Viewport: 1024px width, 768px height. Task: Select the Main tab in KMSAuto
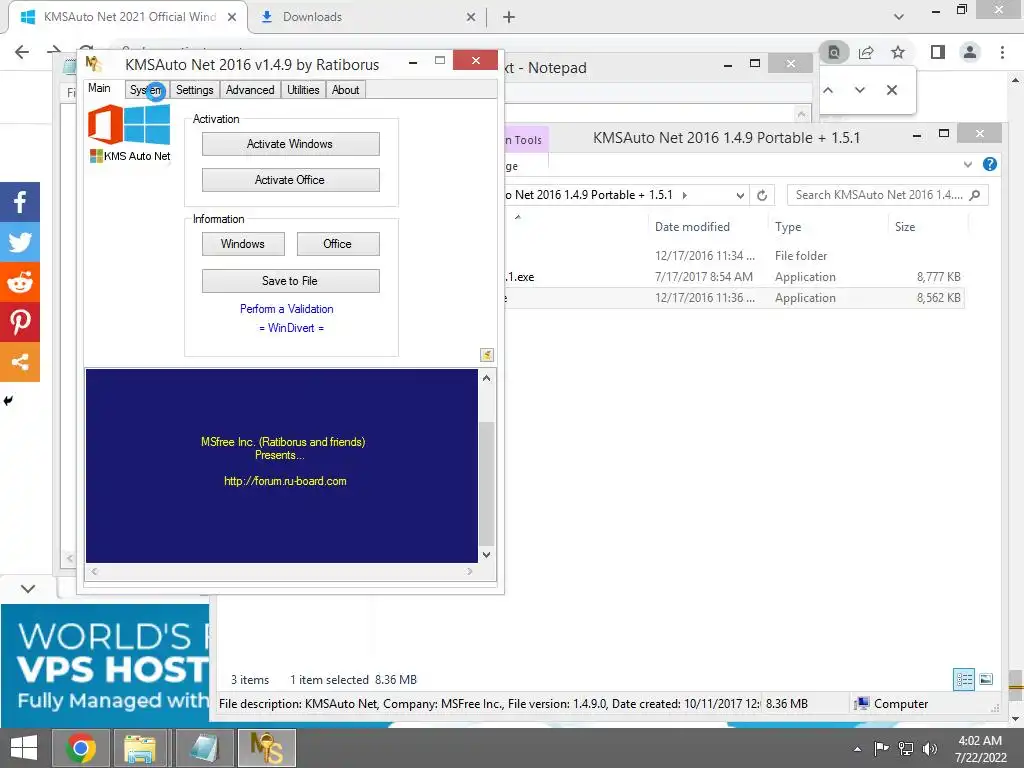(x=100, y=88)
